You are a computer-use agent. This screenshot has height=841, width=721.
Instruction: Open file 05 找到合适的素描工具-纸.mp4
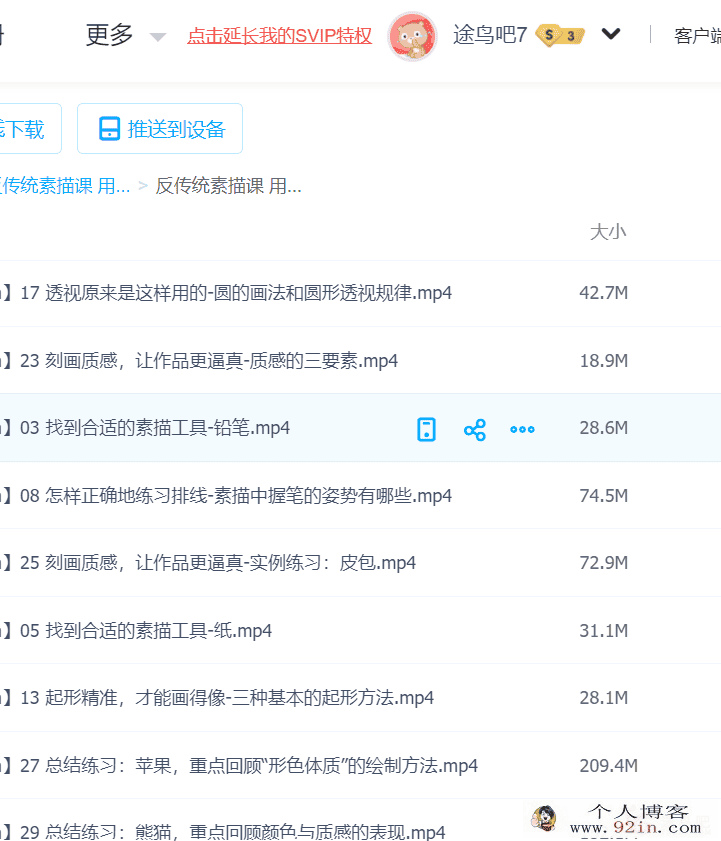[146, 630]
